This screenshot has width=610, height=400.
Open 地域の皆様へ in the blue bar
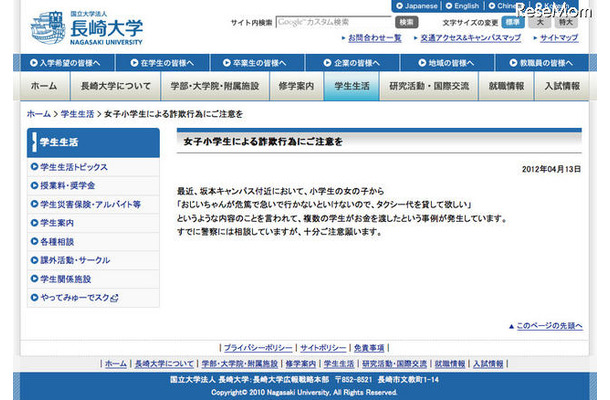[447, 63]
